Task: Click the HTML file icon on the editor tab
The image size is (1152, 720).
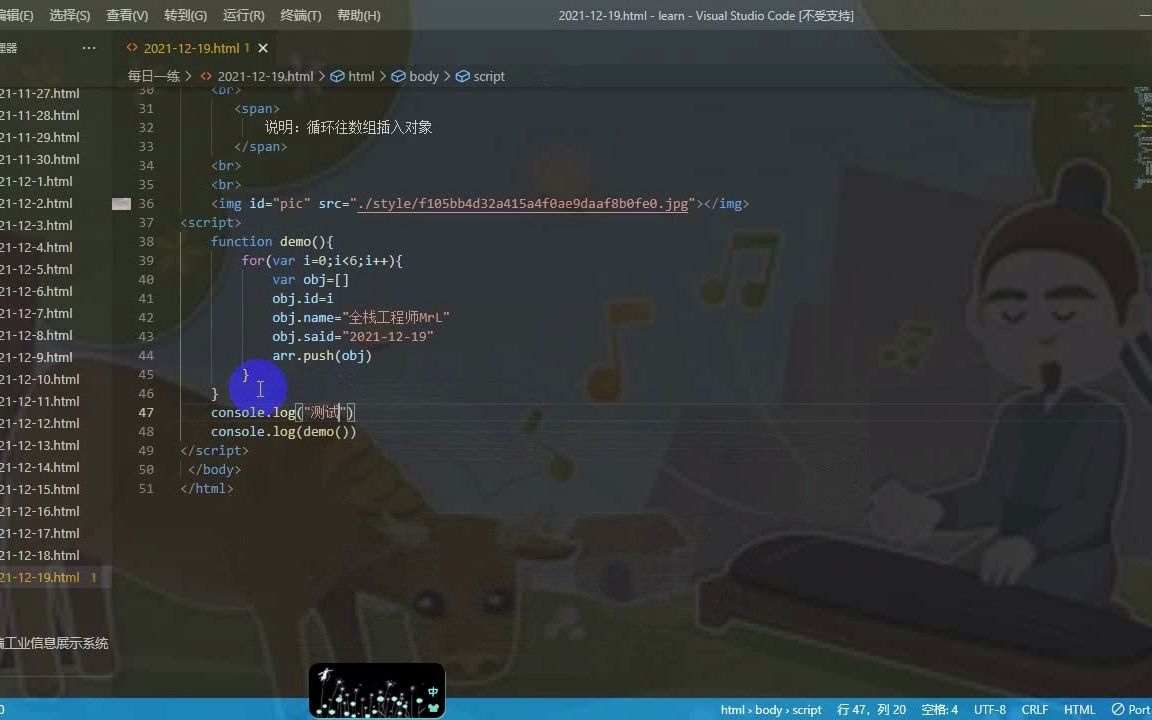Action: (x=133, y=47)
